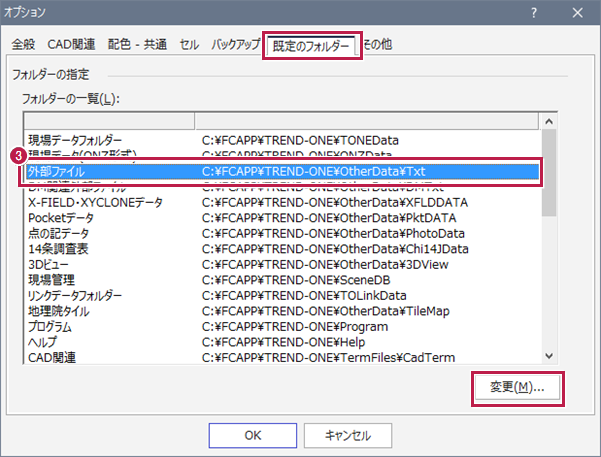Select the 既定のフォルダー tab

click(x=312, y=46)
